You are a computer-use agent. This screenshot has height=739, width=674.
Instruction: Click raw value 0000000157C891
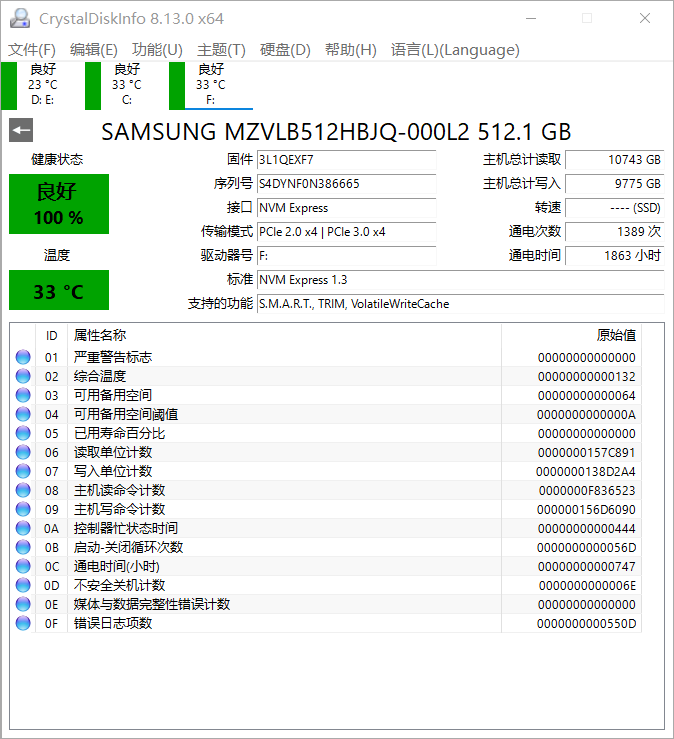coord(586,452)
